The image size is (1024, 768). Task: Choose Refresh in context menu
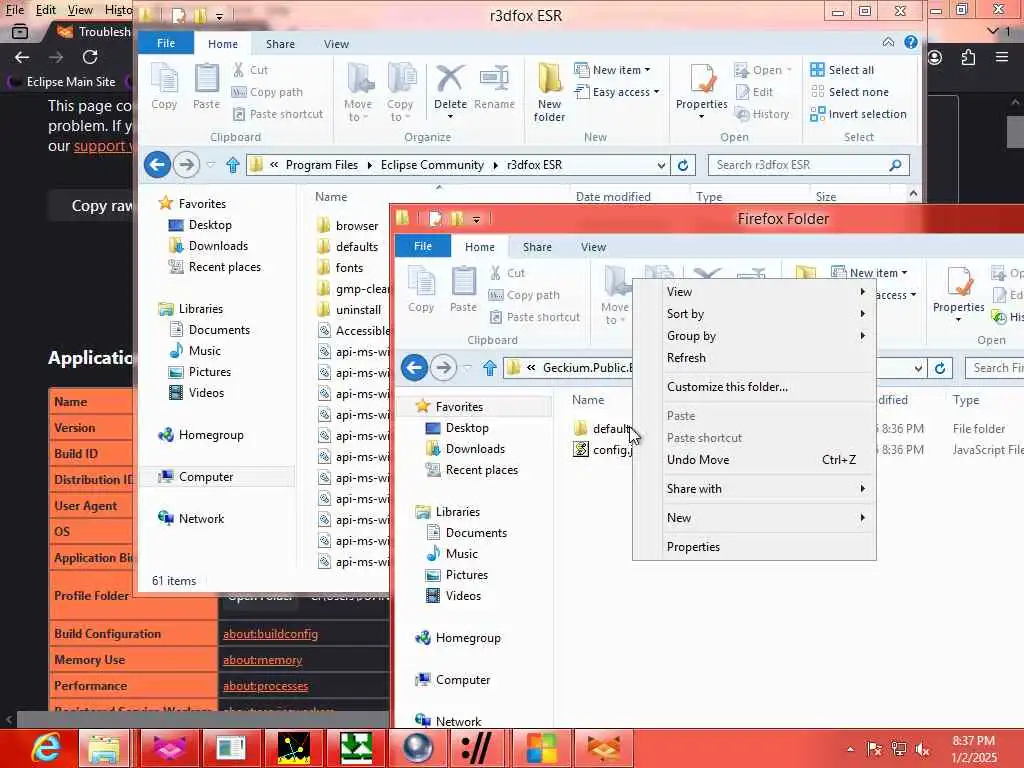tap(767, 358)
